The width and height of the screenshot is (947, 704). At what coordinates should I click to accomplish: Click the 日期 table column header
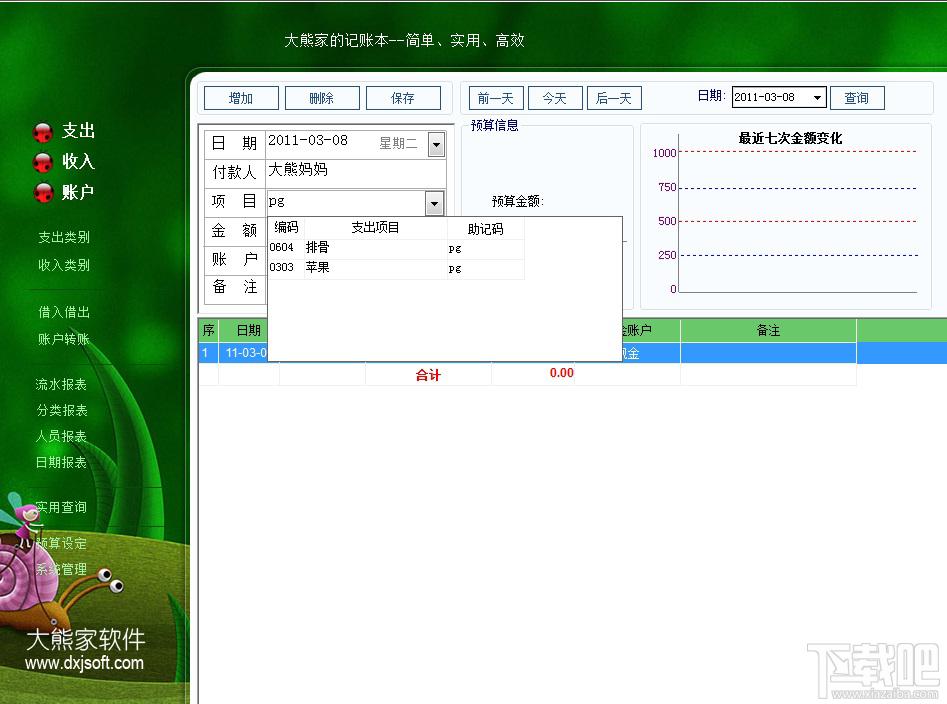pyautogui.click(x=243, y=330)
